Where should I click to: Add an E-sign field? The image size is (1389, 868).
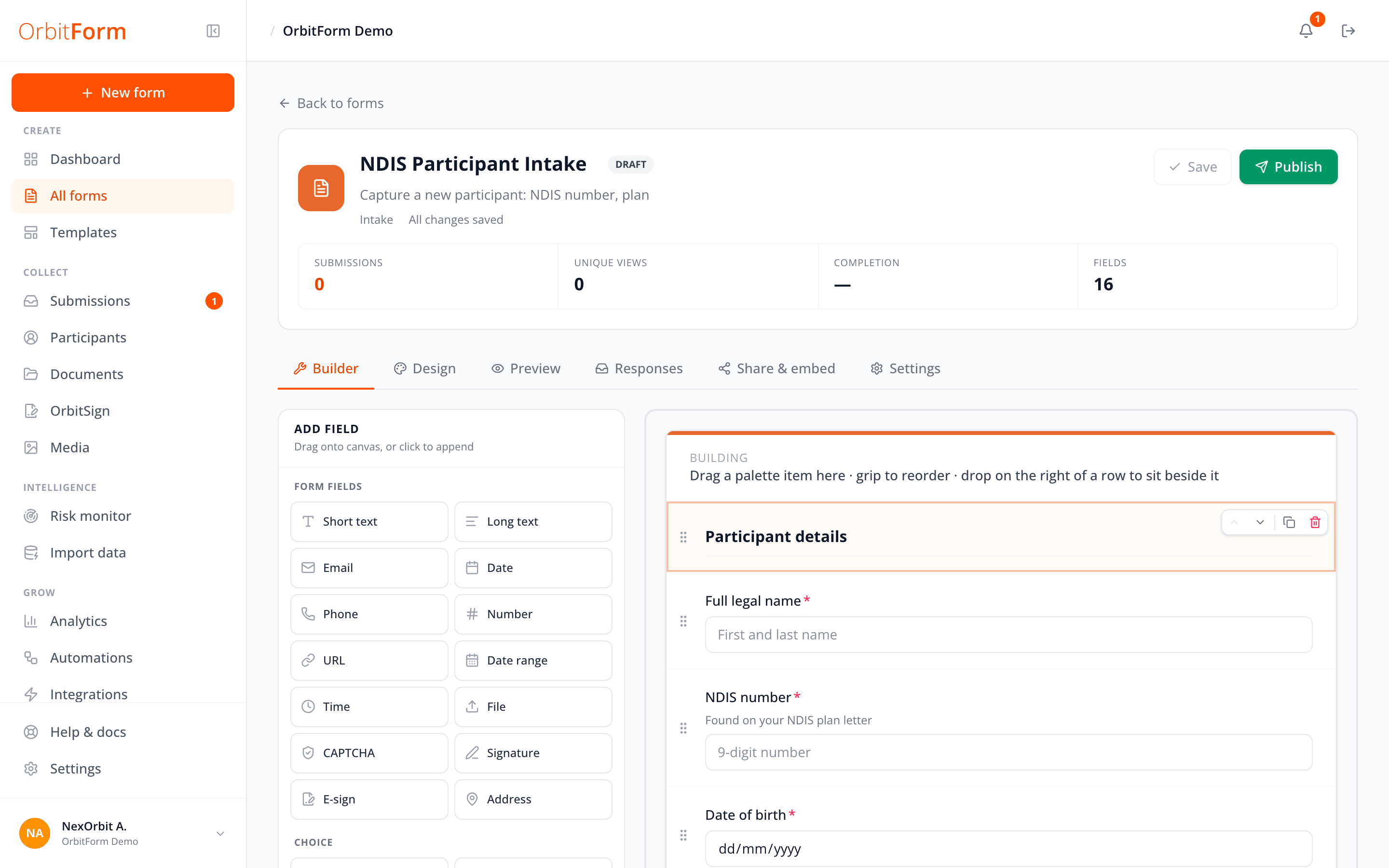click(369, 799)
